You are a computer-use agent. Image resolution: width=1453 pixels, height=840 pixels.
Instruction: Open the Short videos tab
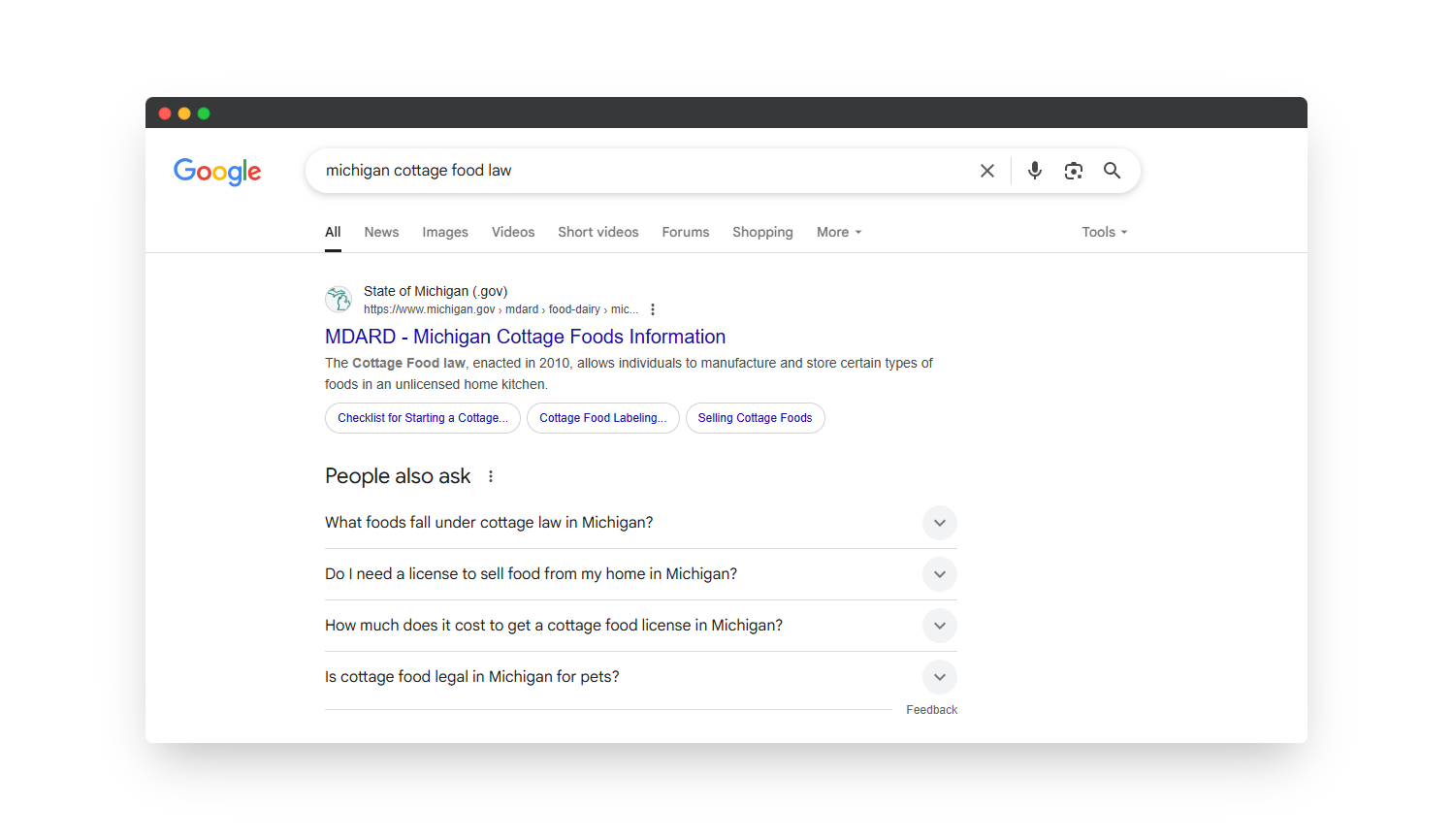click(x=598, y=232)
